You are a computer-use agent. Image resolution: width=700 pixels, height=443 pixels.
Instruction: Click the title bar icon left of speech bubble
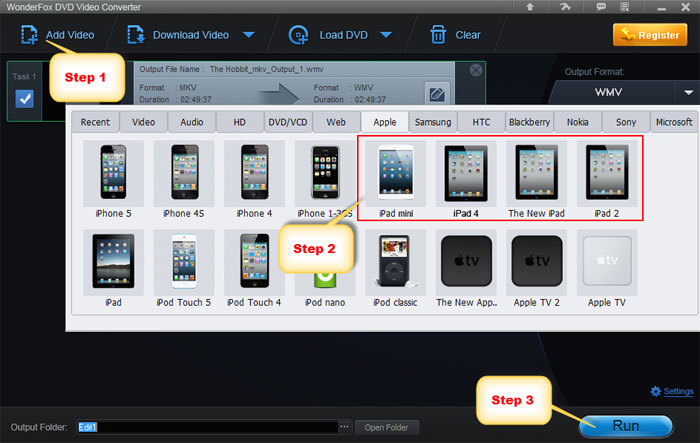(565, 7)
